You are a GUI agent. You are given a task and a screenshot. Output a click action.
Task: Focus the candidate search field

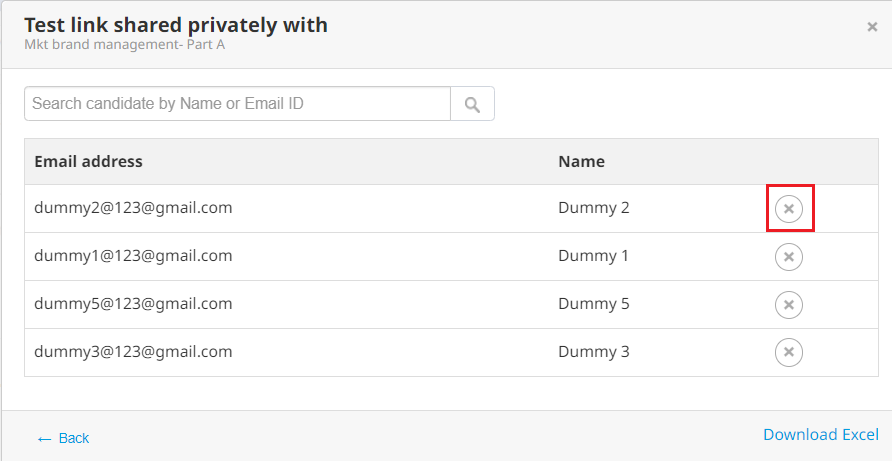pyautogui.click(x=237, y=104)
